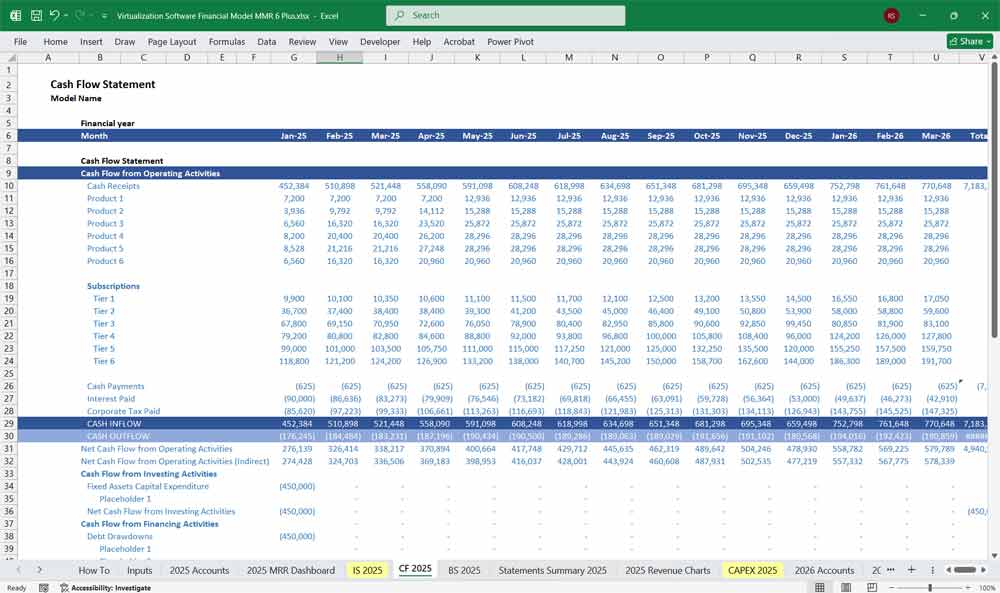The width and height of the screenshot is (1000, 593).
Task: Open the File menu
Action: click(x=20, y=41)
